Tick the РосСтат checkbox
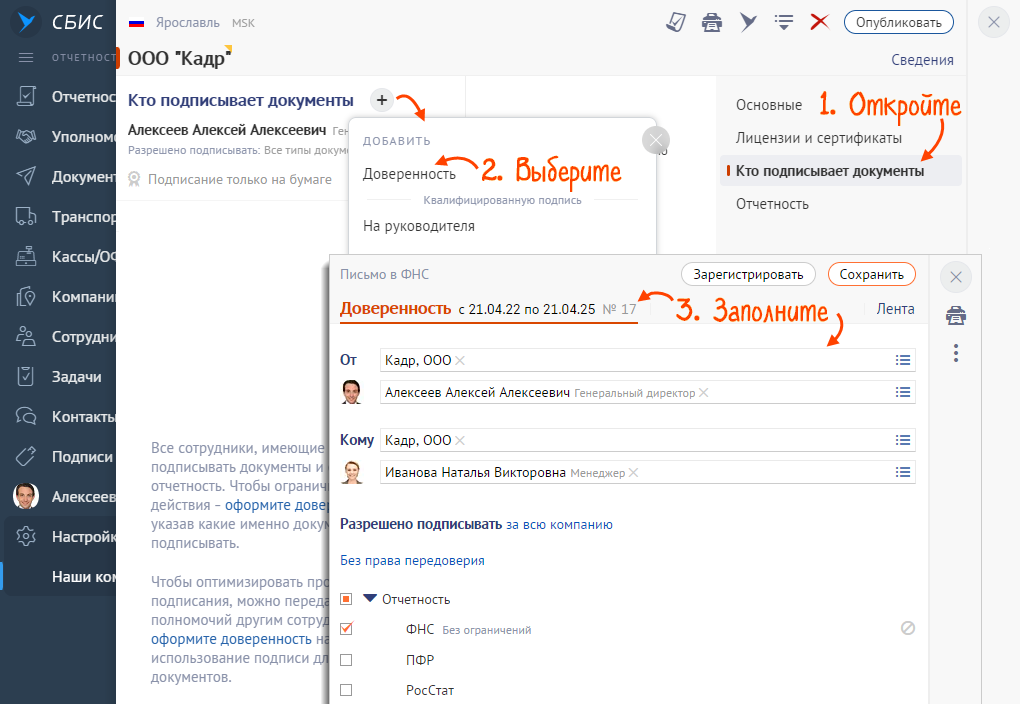 coord(347,690)
